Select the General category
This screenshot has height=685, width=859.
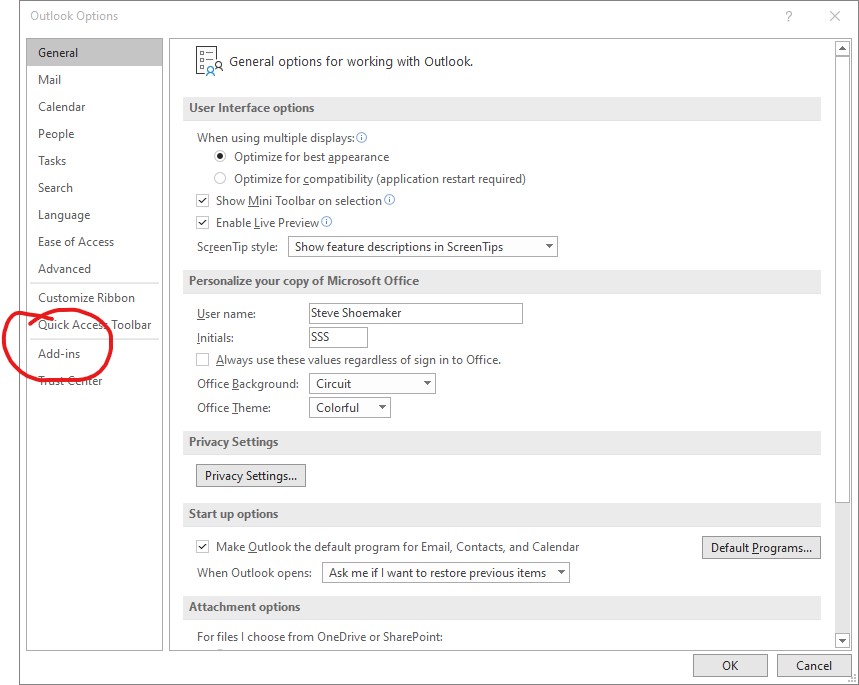[94, 53]
